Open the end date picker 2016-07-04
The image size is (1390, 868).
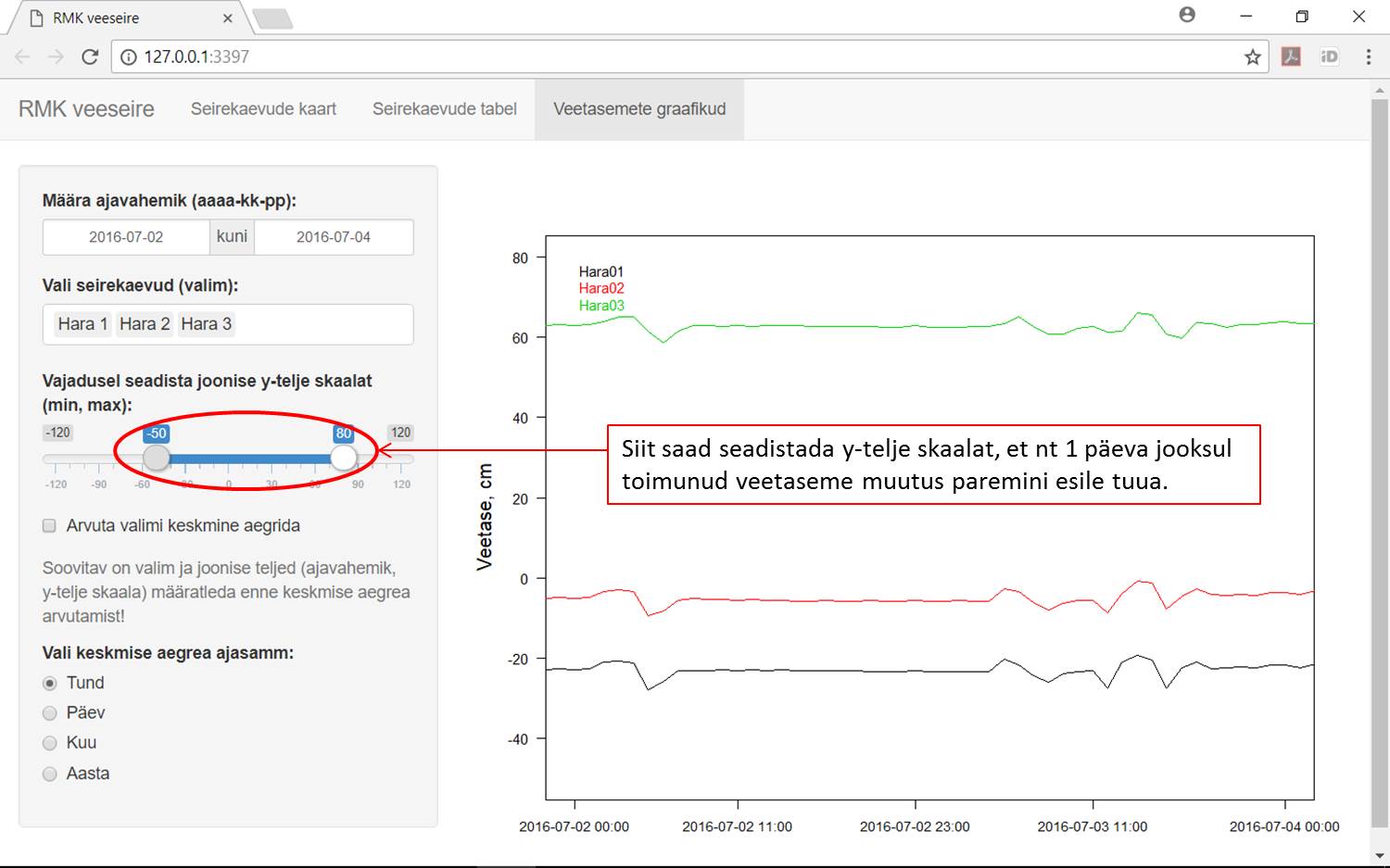click(334, 237)
